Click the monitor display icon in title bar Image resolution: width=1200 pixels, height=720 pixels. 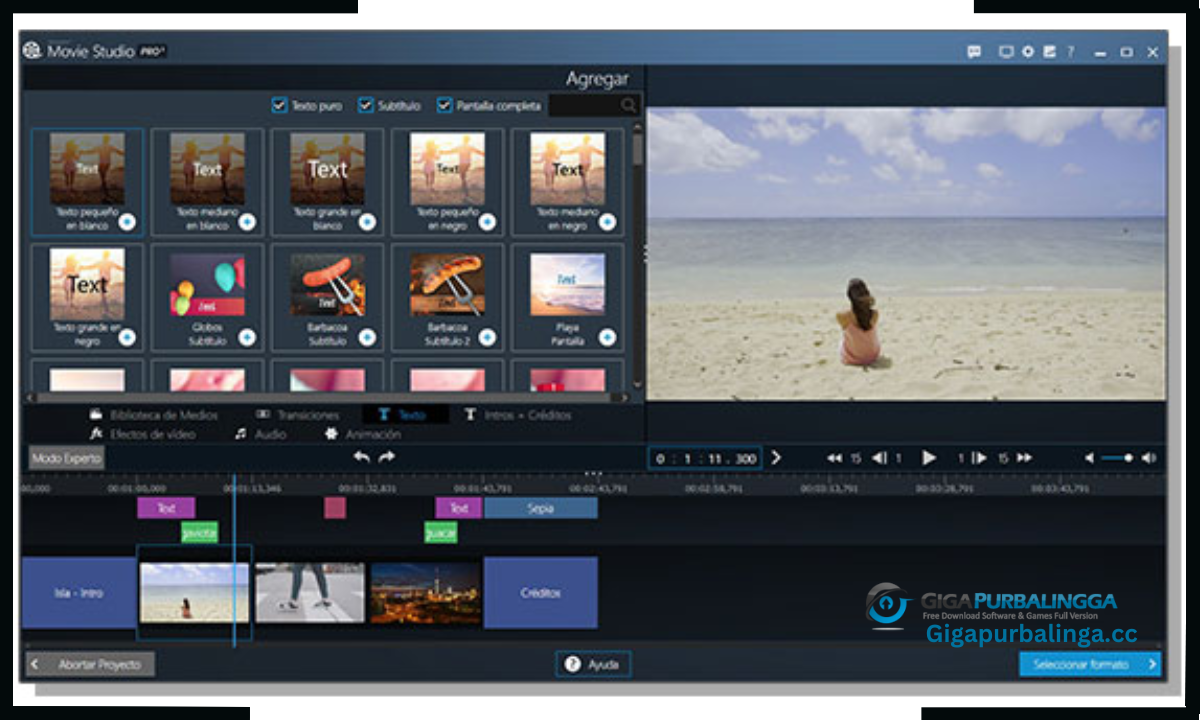[1006, 52]
